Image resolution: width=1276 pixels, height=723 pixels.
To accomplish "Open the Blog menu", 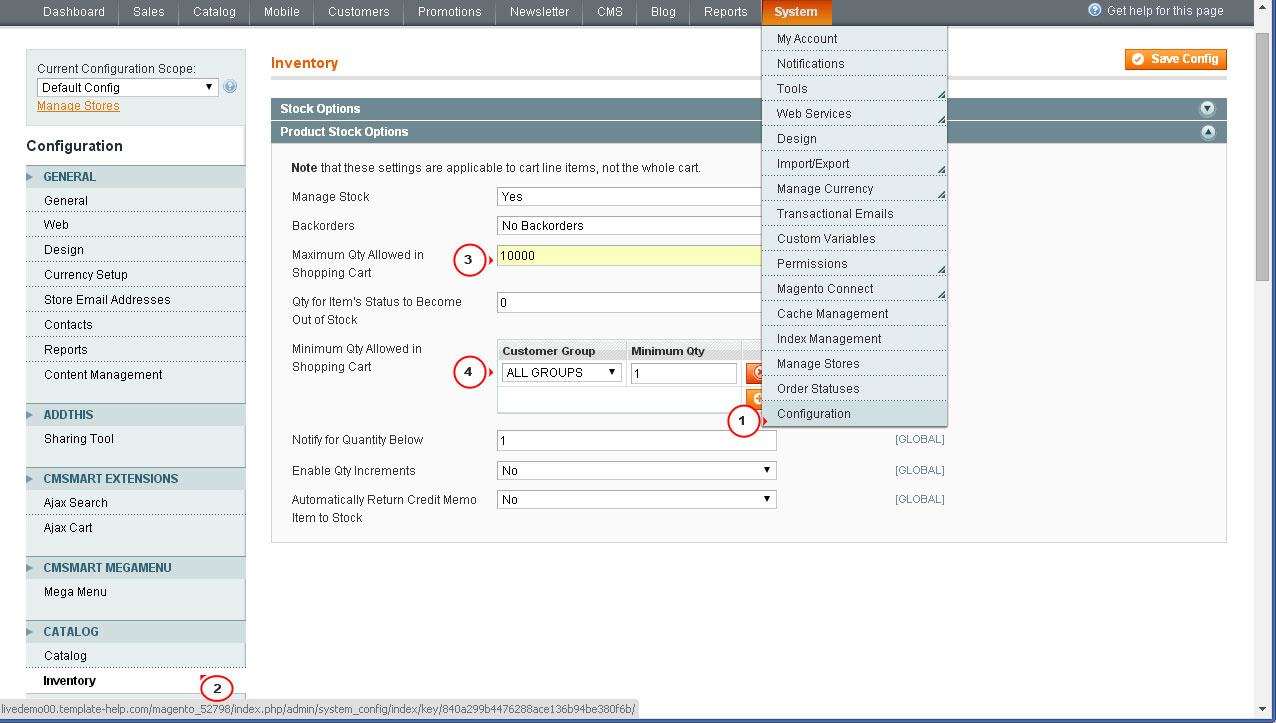I will [663, 12].
